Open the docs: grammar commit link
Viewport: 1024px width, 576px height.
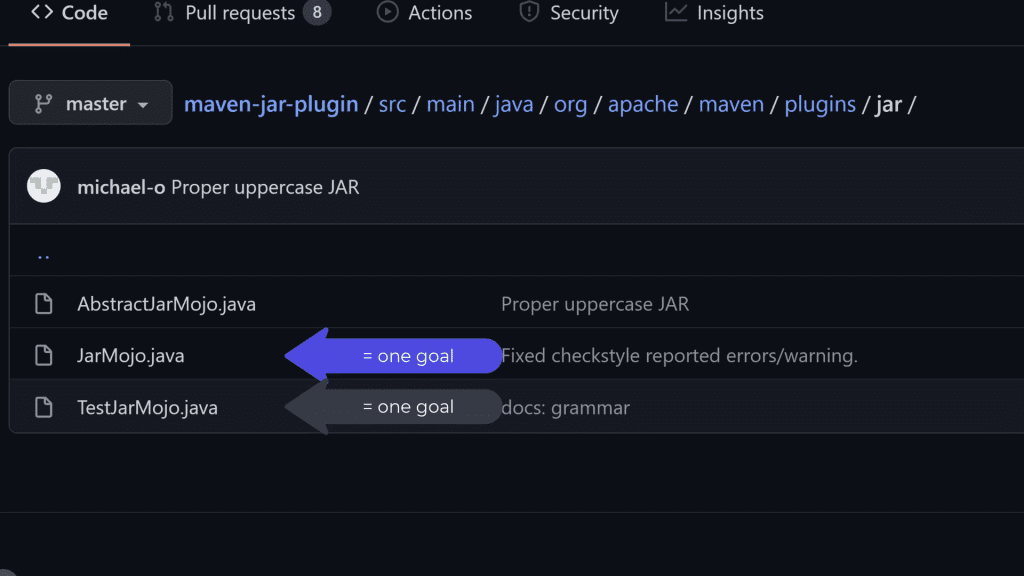click(x=565, y=407)
